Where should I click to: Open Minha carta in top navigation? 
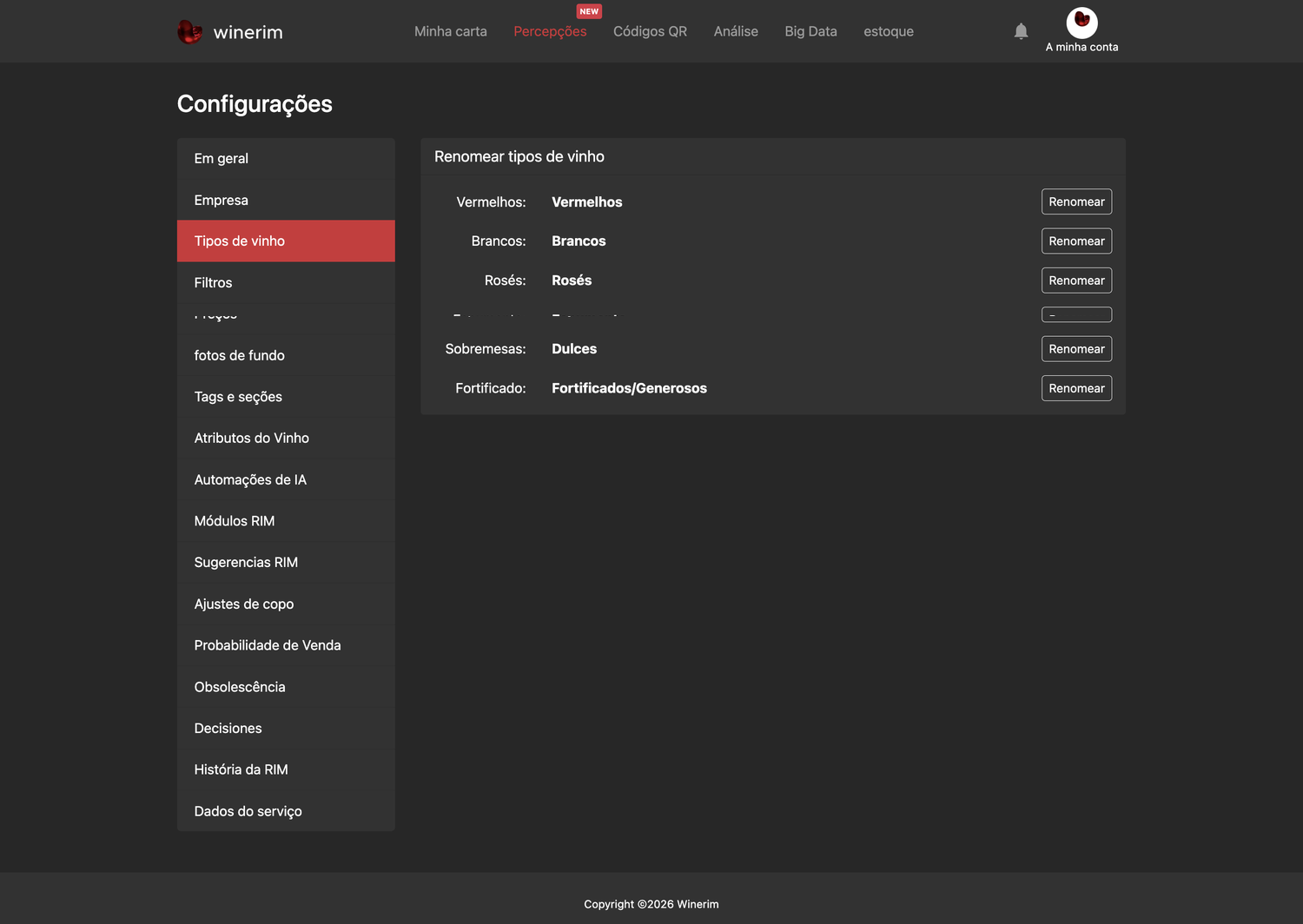451,31
